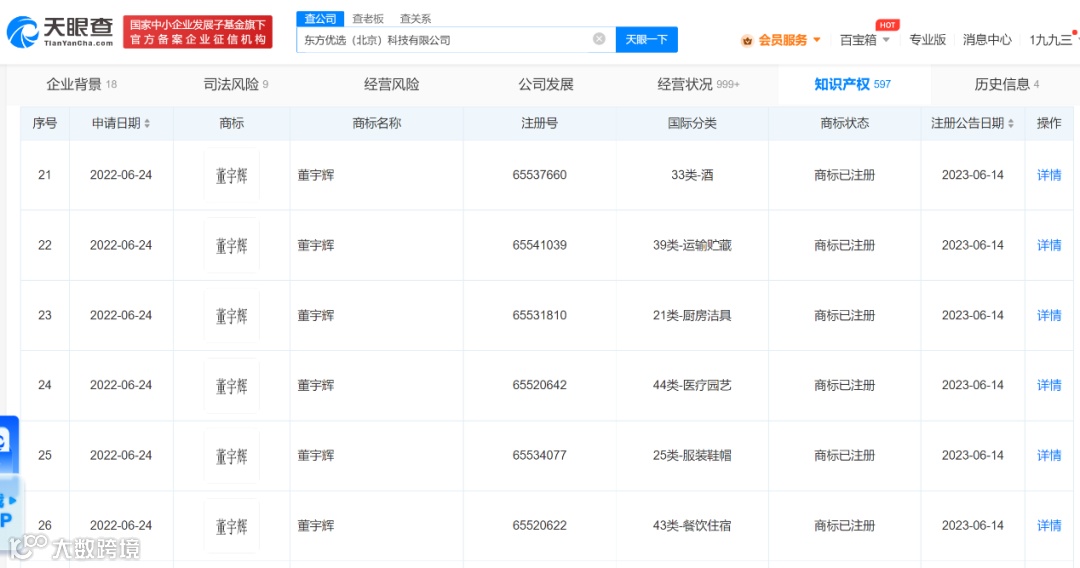Open trademark image in row 25
The height and width of the screenshot is (568, 1080).
pyautogui.click(x=231, y=455)
